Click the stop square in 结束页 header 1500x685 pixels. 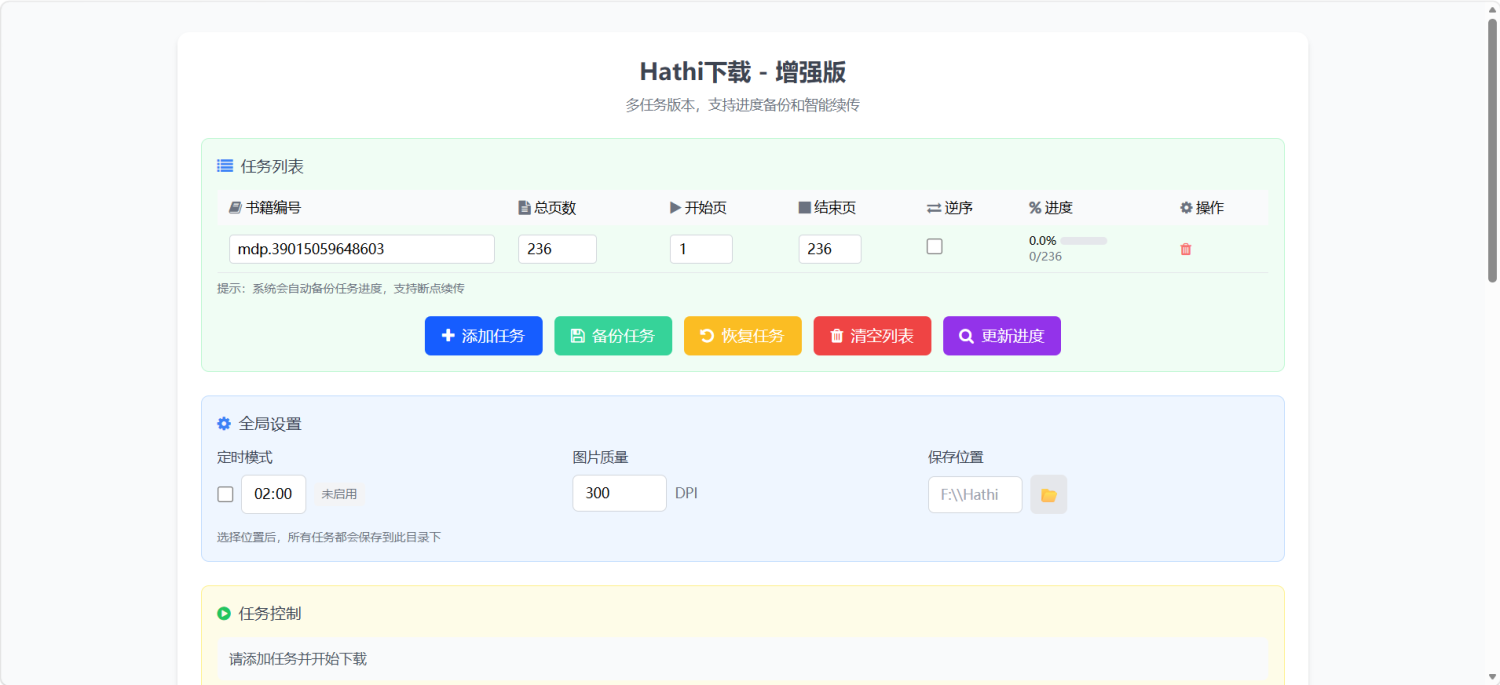(x=805, y=208)
